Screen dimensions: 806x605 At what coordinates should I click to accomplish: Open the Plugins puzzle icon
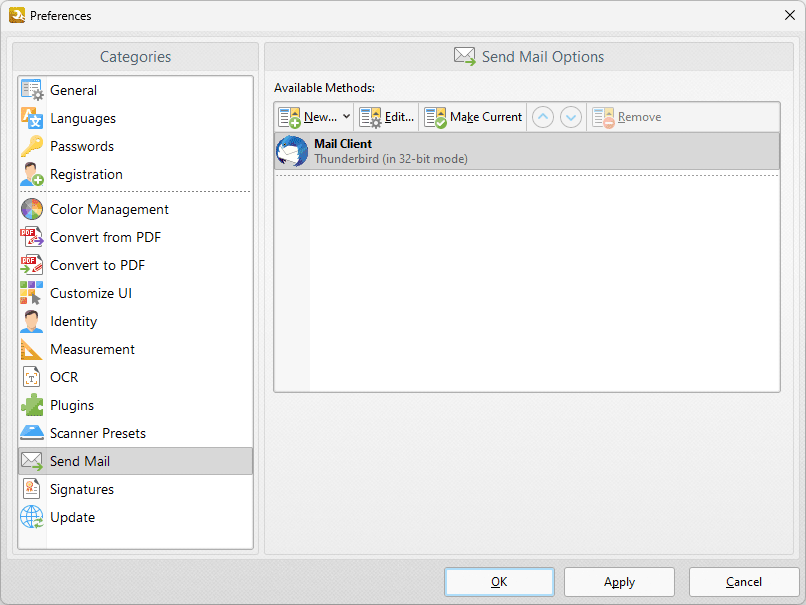point(32,405)
